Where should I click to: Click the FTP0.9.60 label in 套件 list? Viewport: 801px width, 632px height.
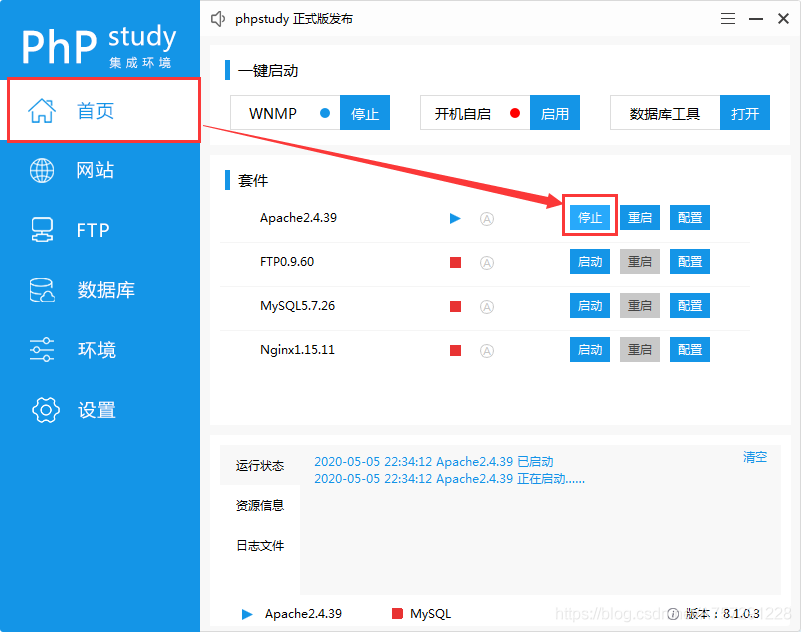[287, 262]
